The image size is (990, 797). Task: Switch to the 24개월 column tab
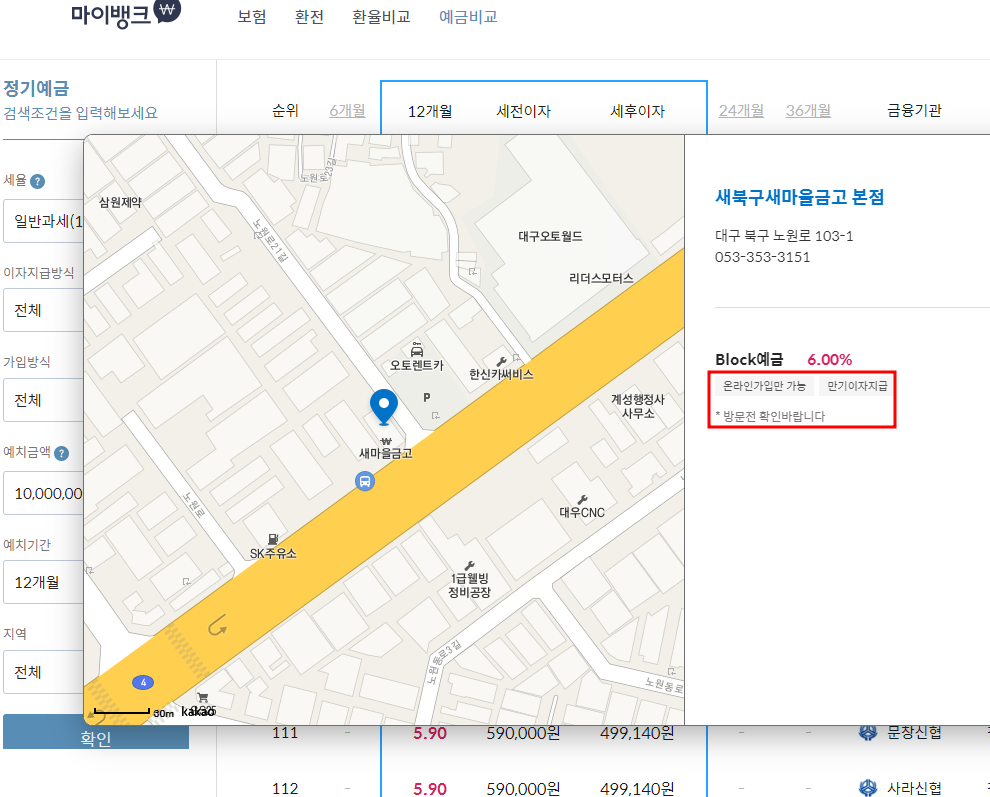(741, 111)
